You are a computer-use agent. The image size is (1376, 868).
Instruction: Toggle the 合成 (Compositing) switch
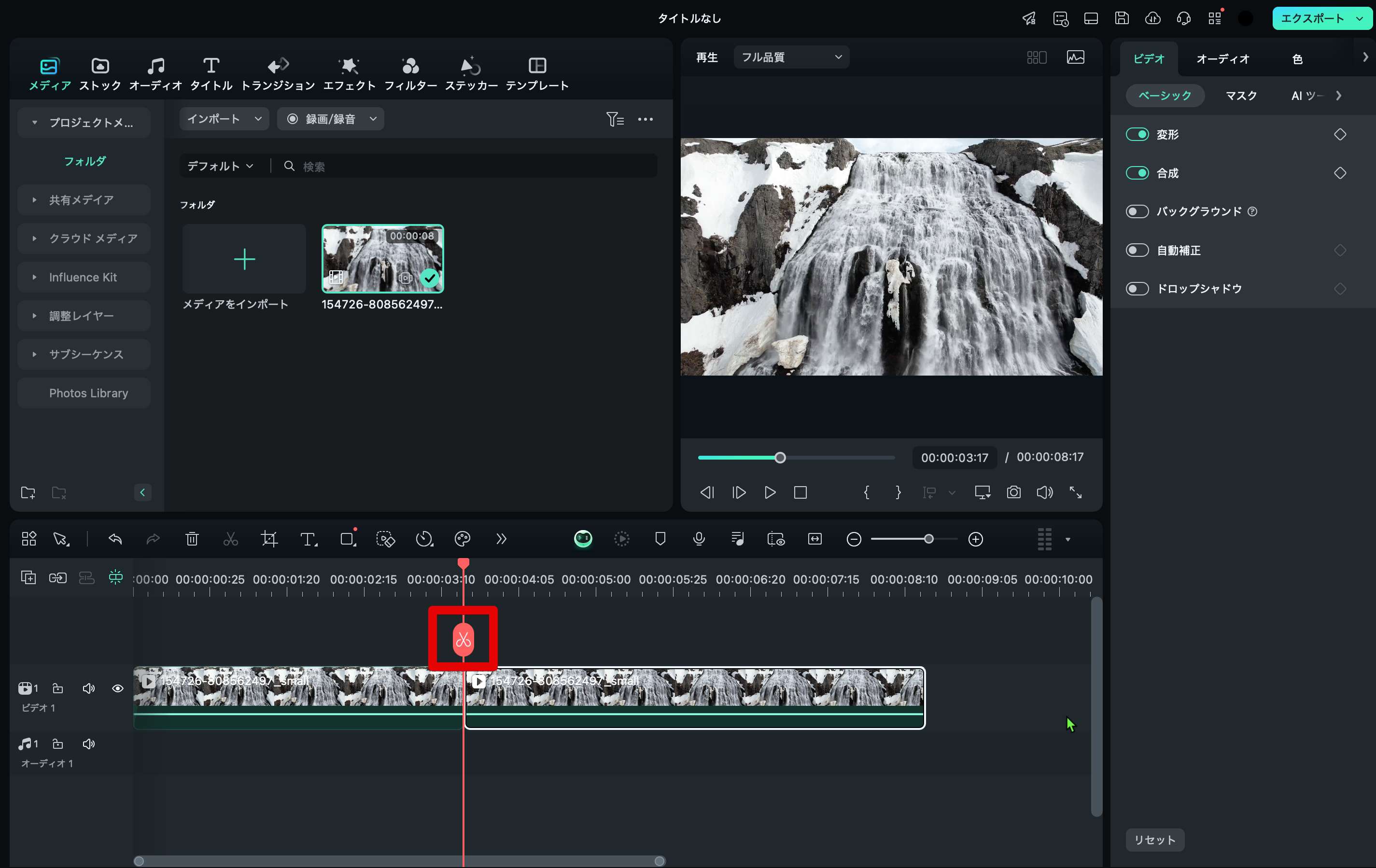pos(1137,172)
